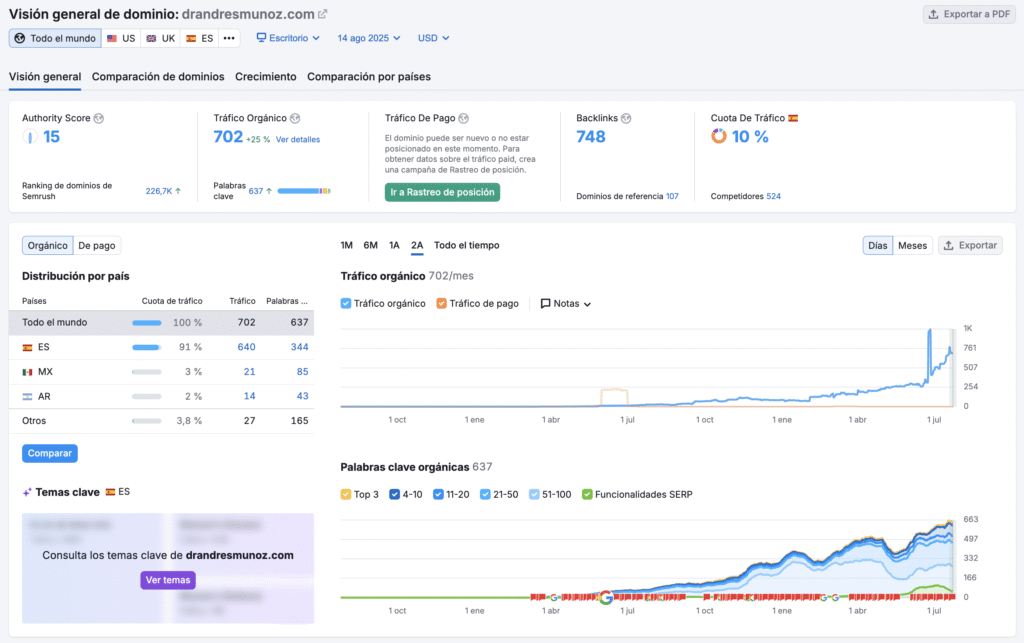This screenshot has height=643, width=1024.
Task: Toggle the Tráfico orgánico checkbox
Action: [x=346, y=303]
